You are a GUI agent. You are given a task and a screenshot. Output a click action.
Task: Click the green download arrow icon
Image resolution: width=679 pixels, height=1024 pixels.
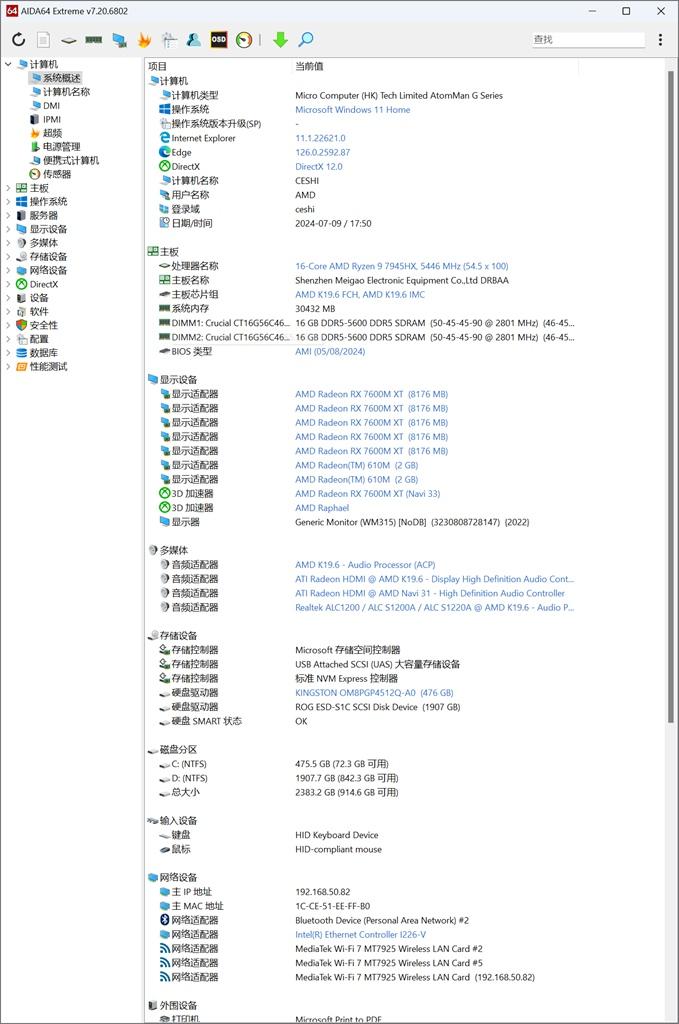click(280, 40)
